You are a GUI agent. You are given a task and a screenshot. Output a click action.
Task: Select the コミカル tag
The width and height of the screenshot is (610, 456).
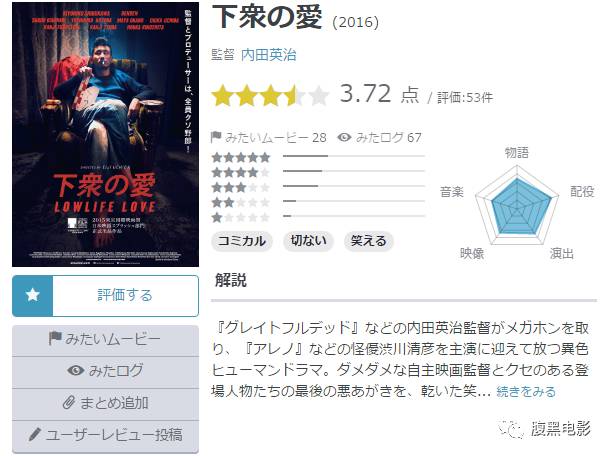tap(242, 241)
